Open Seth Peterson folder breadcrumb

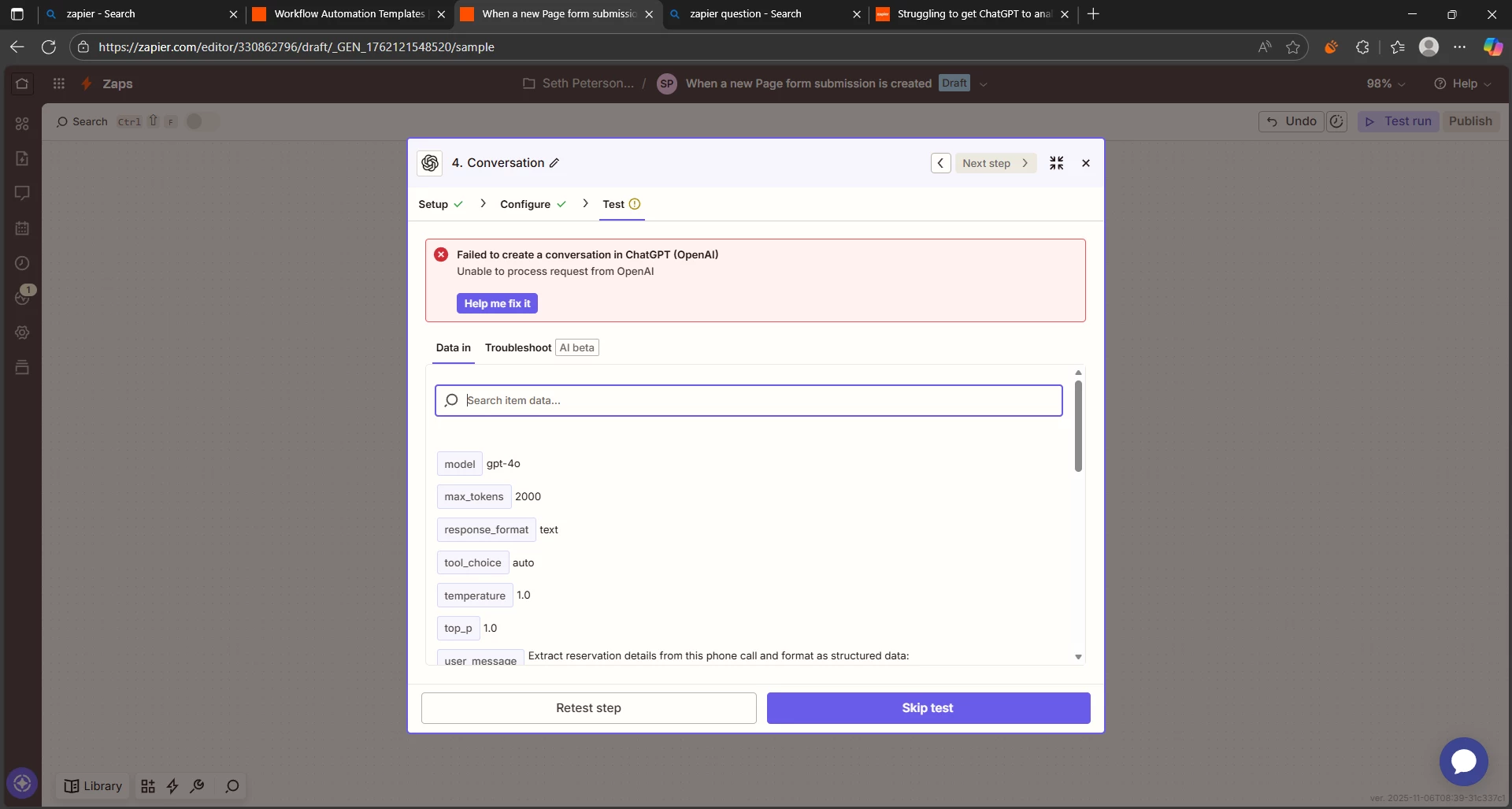tap(578, 83)
